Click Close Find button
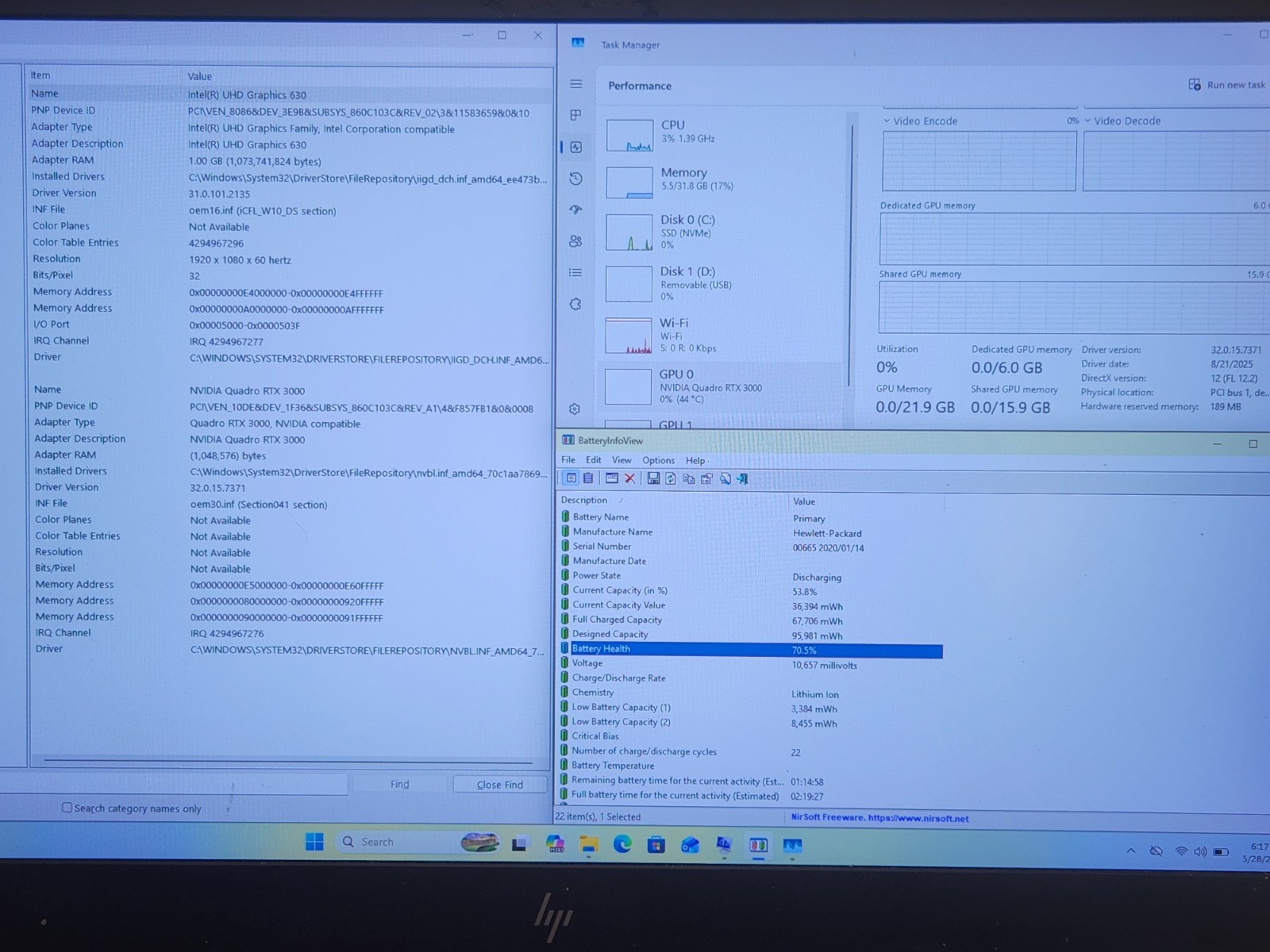Screen dimensions: 1270x952 [x=500, y=785]
